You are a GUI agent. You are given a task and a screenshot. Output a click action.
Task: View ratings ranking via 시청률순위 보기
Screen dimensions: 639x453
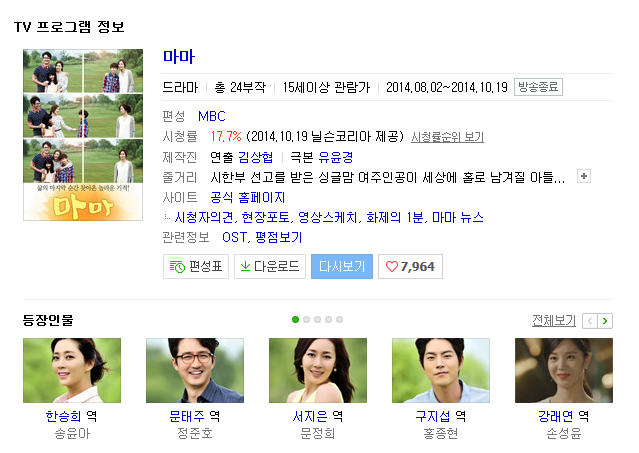[447, 137]
